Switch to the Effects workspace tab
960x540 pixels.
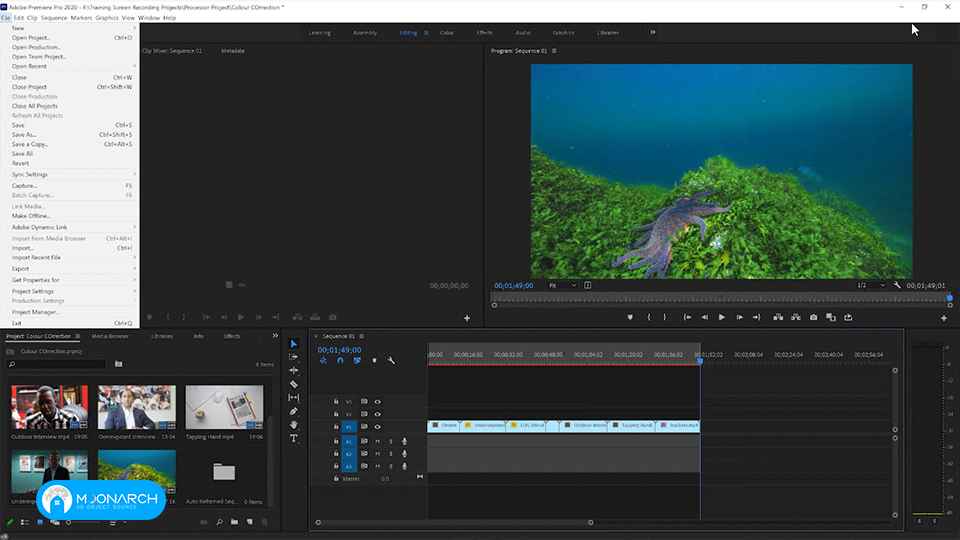[485, 32]
